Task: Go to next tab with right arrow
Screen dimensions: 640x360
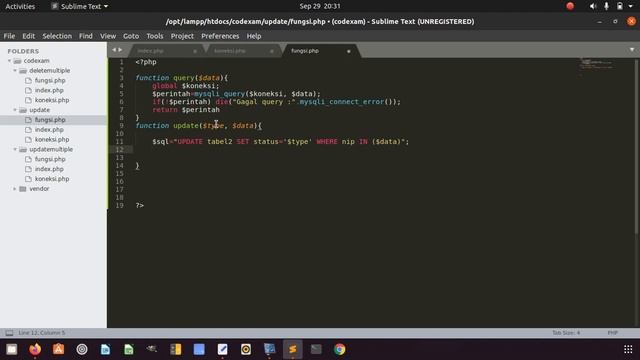Action: point(120,50)
